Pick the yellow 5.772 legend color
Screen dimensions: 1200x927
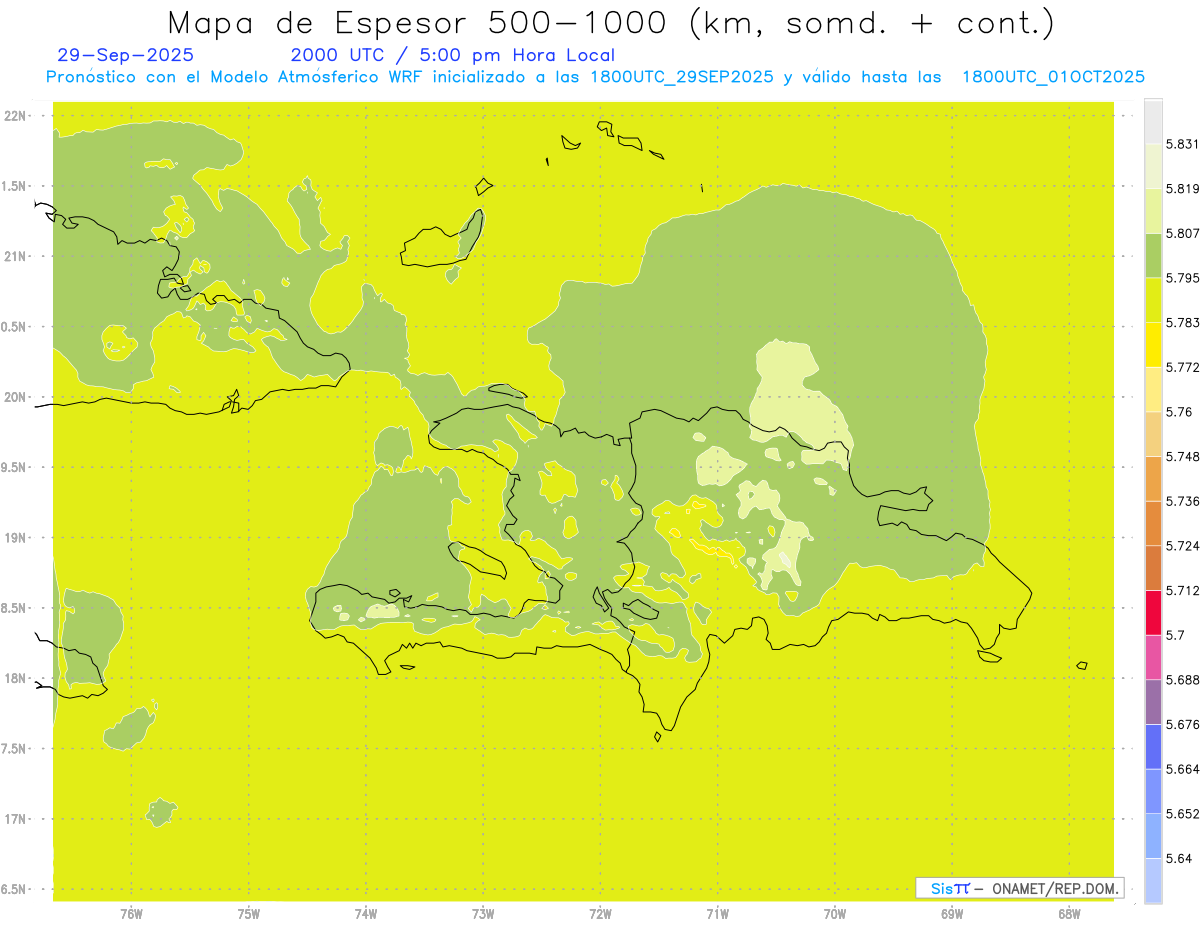point(1153,345)
